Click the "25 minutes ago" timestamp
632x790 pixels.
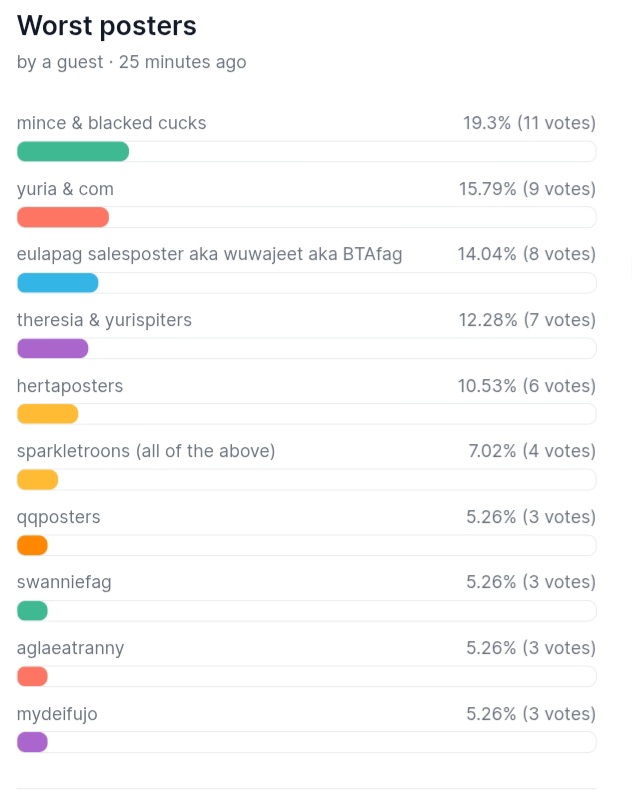(182, 62)
